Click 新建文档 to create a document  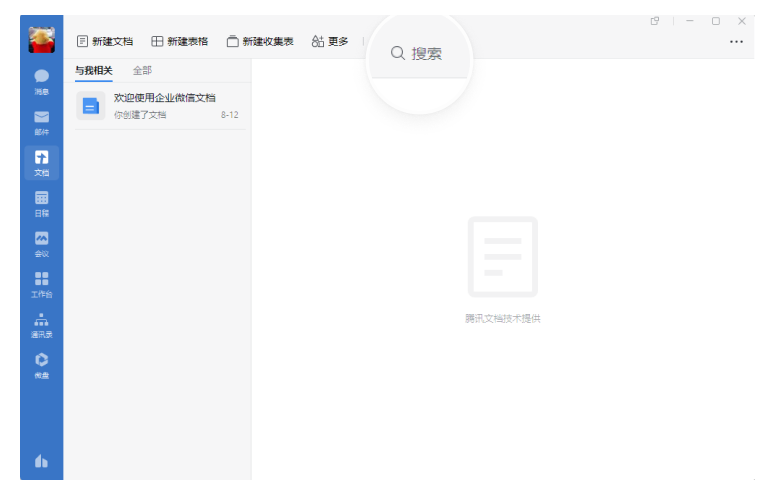click(105, 41)
